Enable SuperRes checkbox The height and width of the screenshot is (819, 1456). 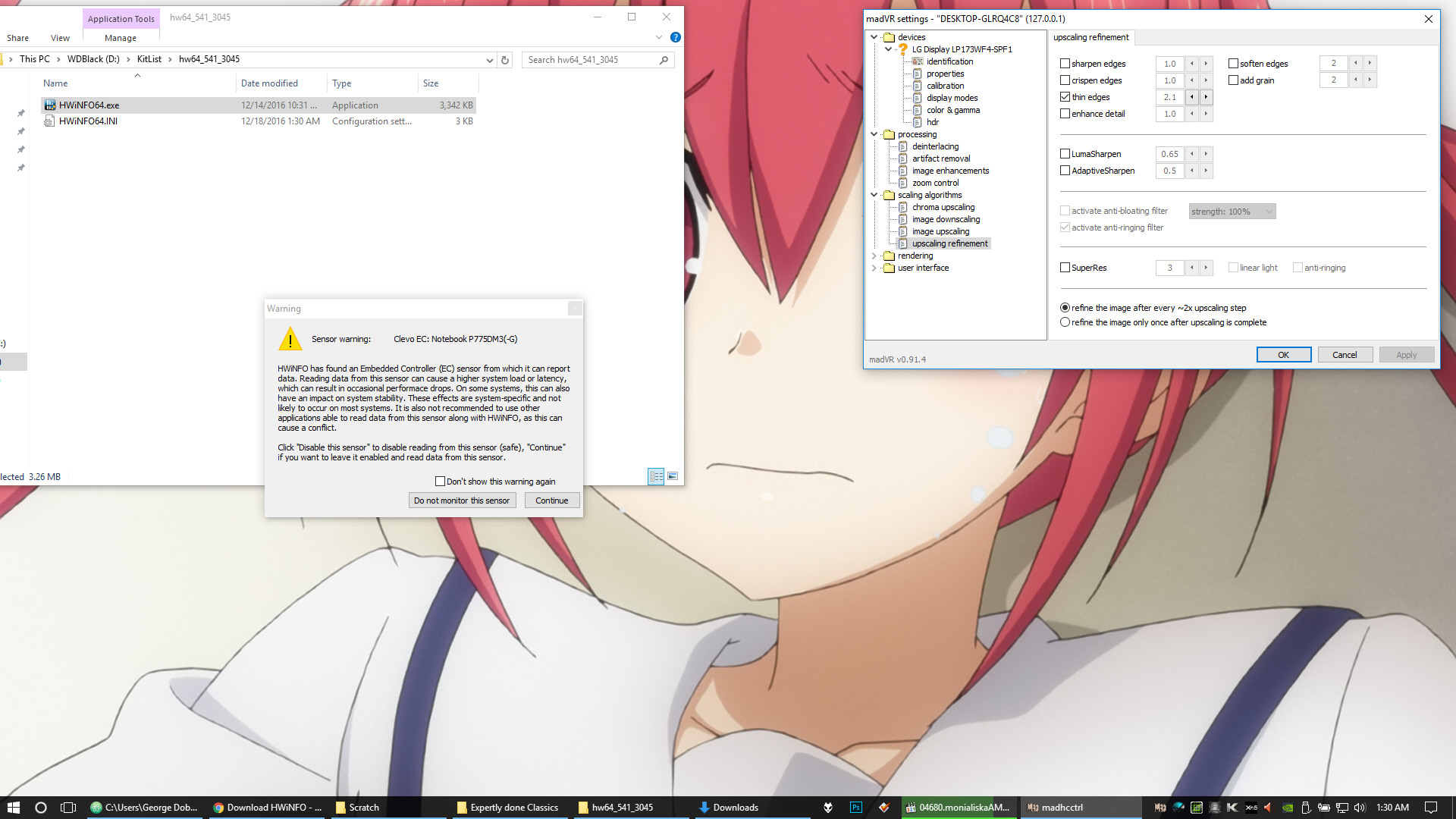(1065, 268)
